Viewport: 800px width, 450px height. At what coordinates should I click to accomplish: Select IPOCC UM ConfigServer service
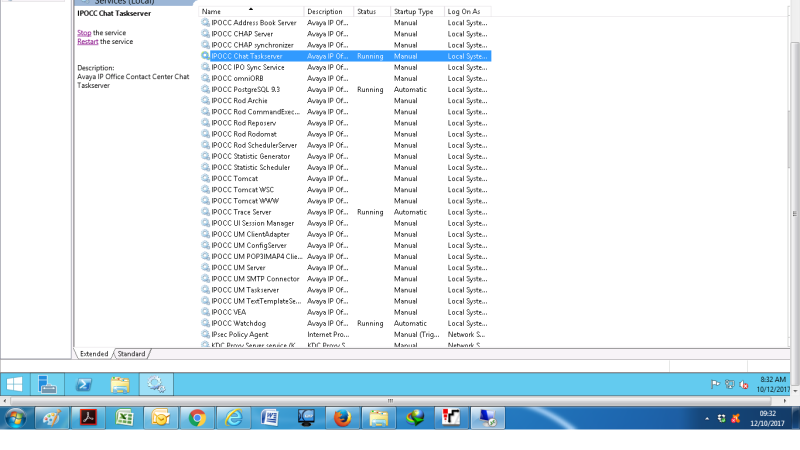345,245
